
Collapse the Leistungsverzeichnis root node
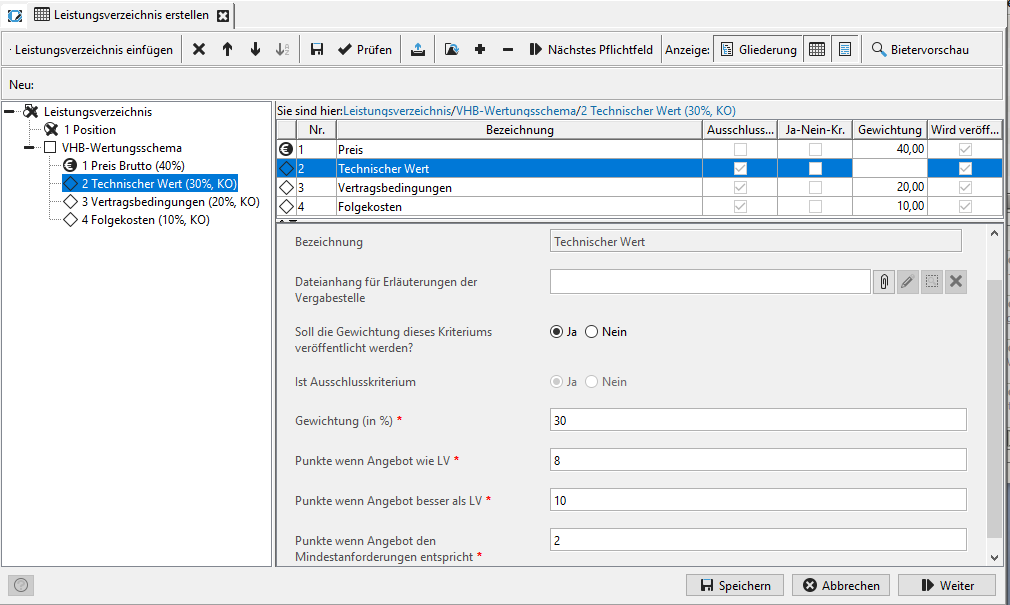9,111
